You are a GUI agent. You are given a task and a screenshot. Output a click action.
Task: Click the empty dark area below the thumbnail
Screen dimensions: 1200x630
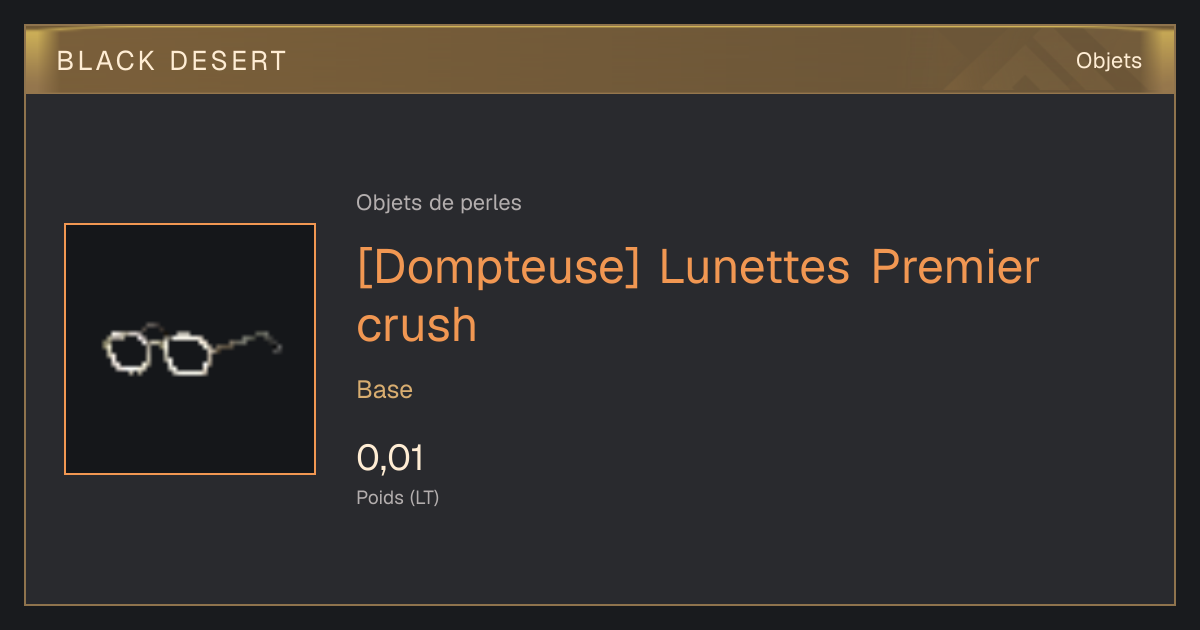[x=190, y=540]
